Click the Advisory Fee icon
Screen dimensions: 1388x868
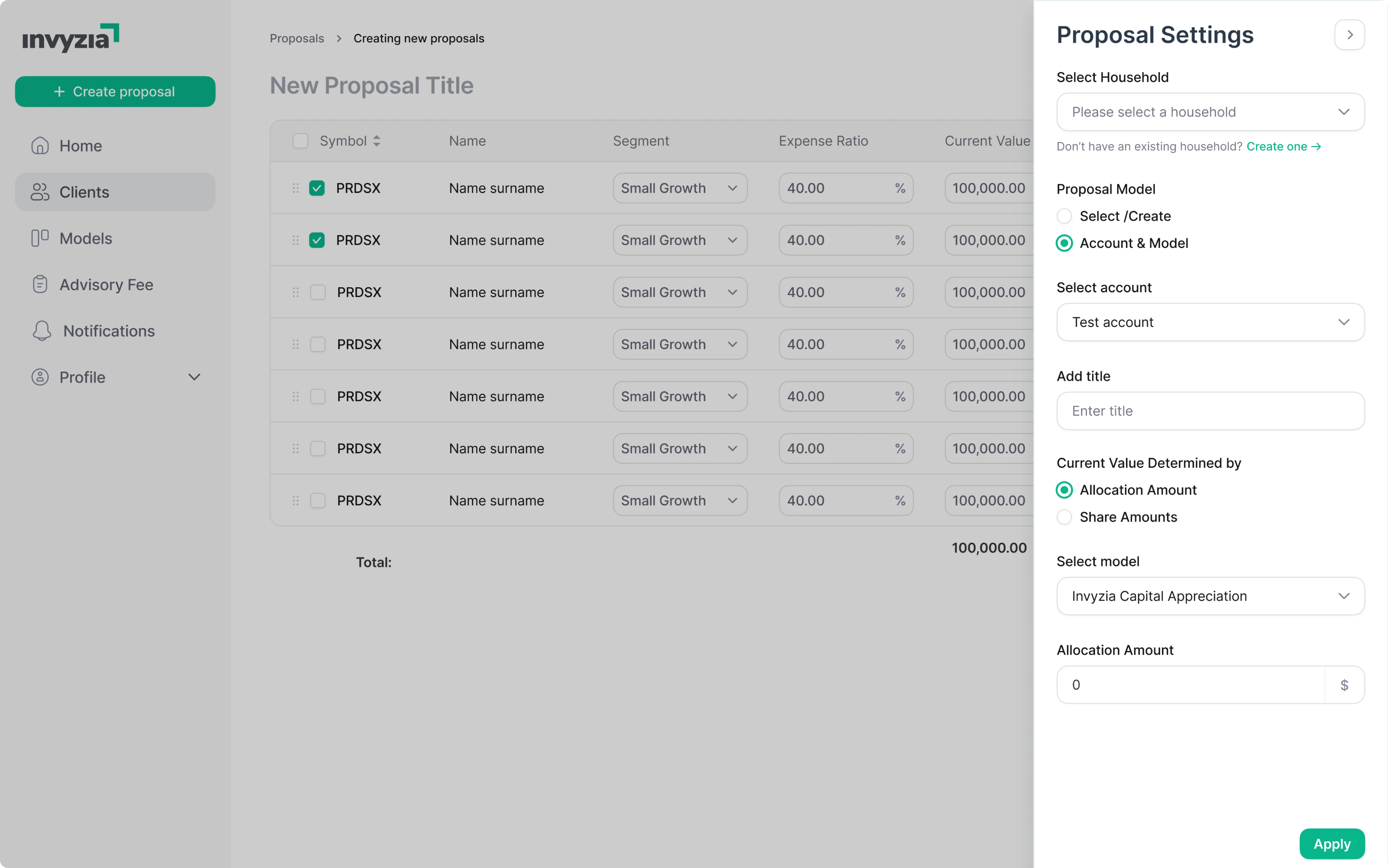point(40,284)
